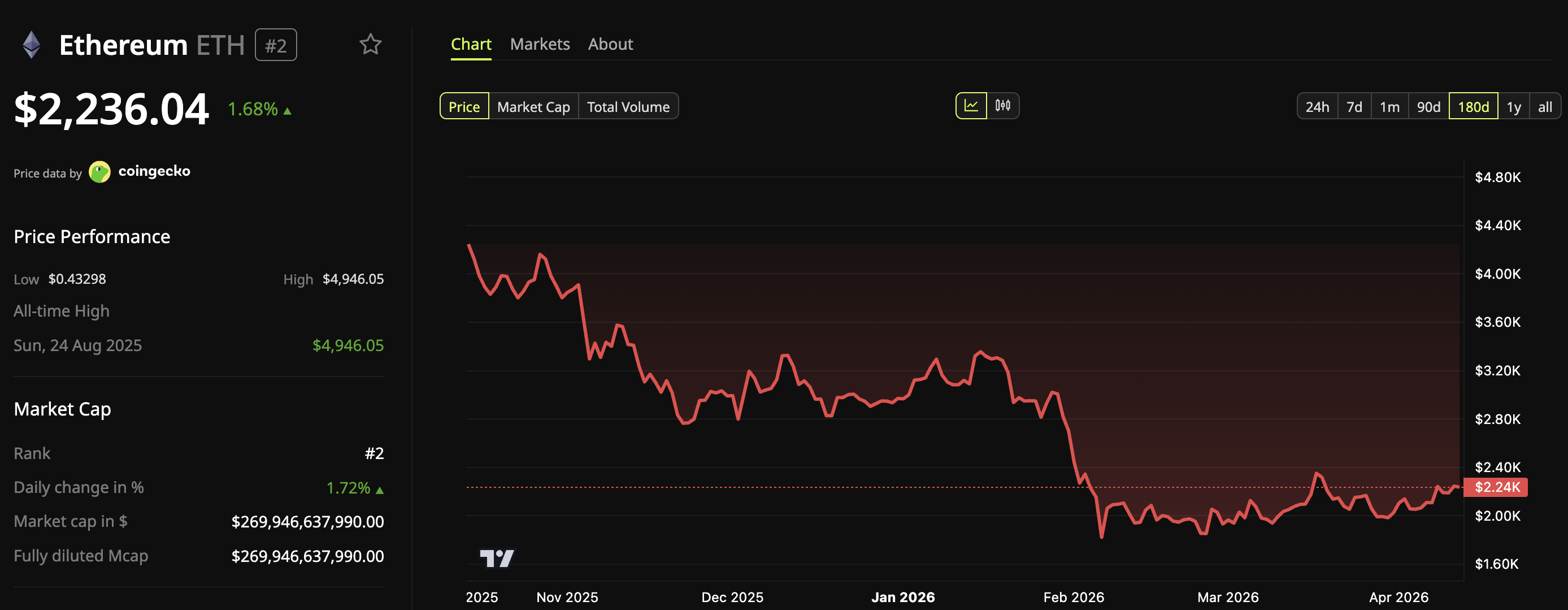Toggle the Price data view
The height and width of the screenshot is (610, 1568).
[464, 106]
